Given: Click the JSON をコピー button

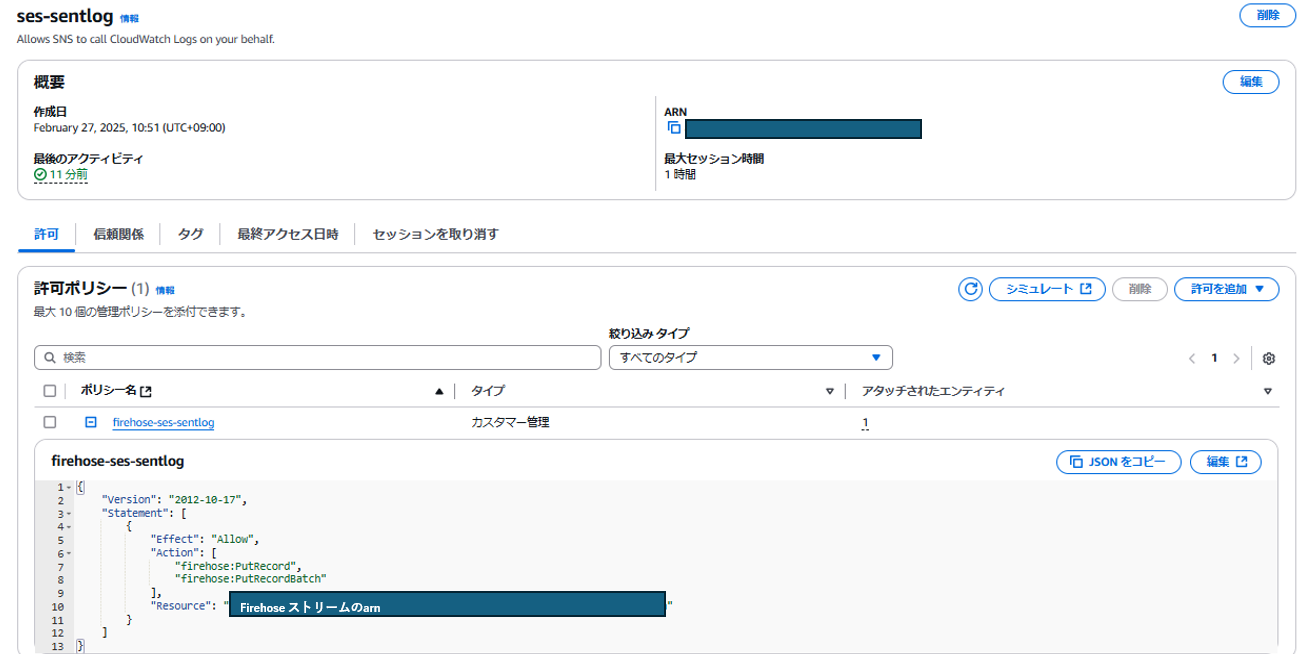Looking at the screenshot, I should [x=1118, y=462].
